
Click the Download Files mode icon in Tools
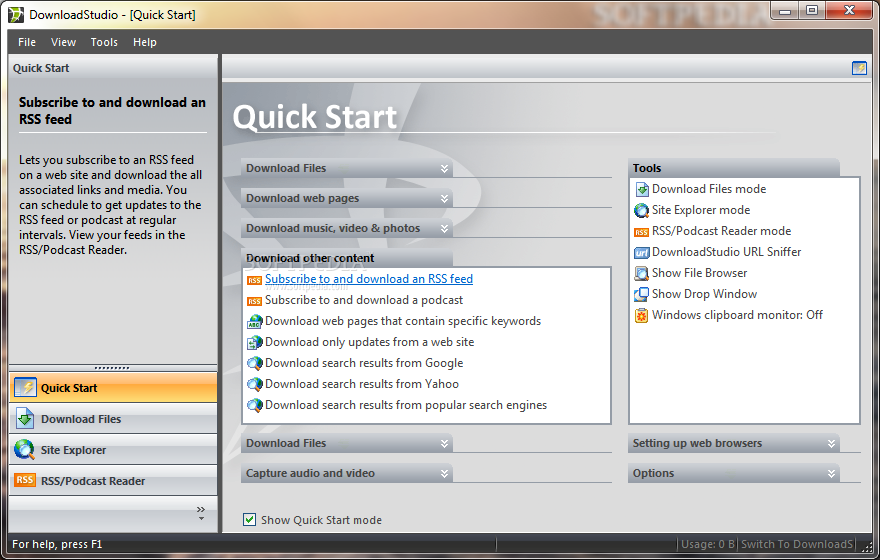[x=641, y=190]
